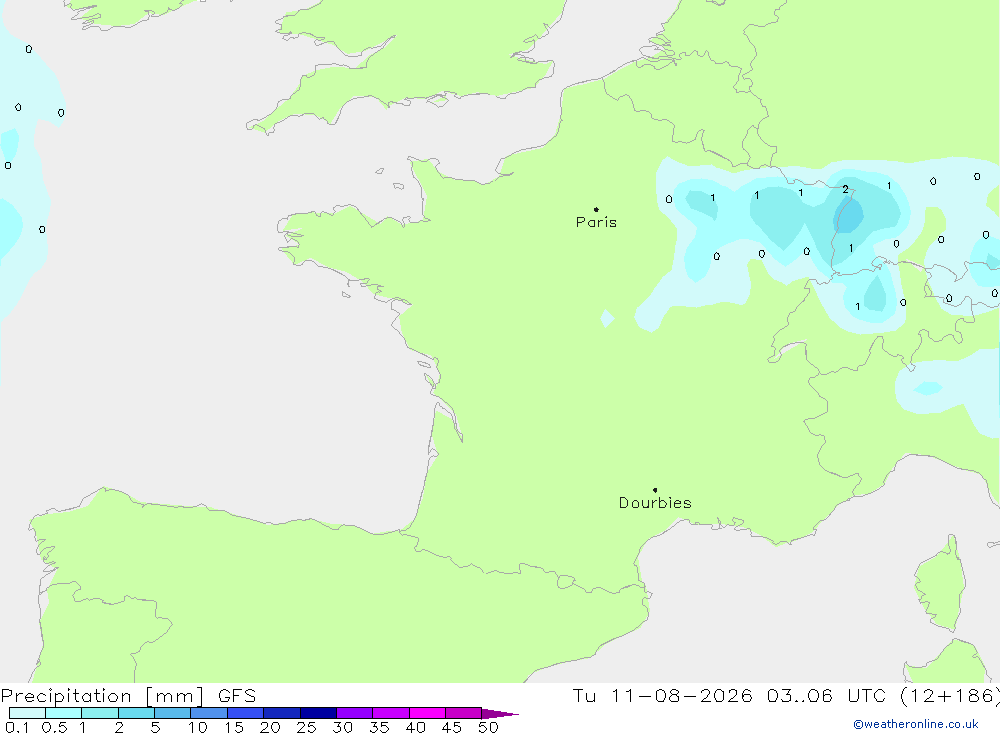
Task: Click the purple arrow at legend end
Action: click(500, 714)
